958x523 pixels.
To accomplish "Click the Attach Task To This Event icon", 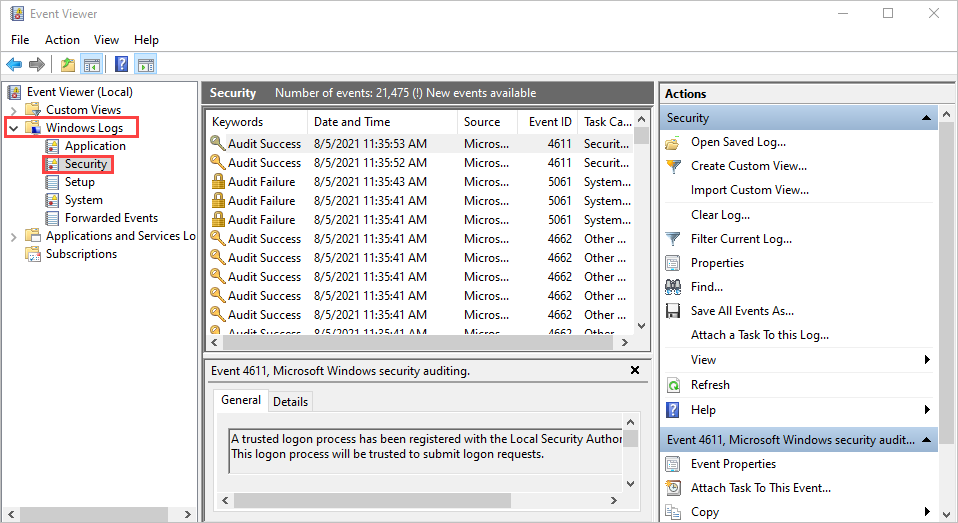I will (x=673, y=488).
